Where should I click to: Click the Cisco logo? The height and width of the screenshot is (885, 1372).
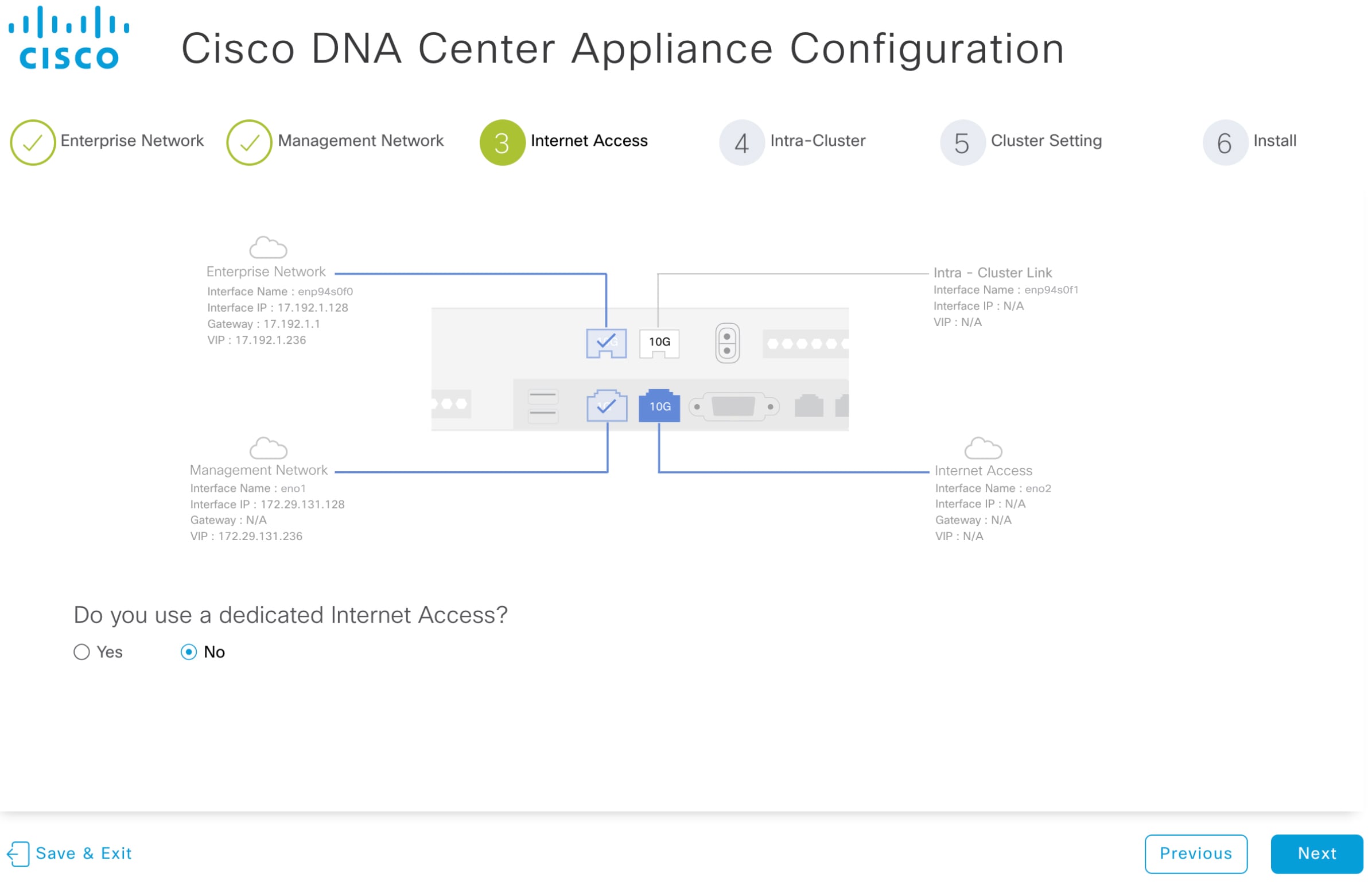[69, 38]
